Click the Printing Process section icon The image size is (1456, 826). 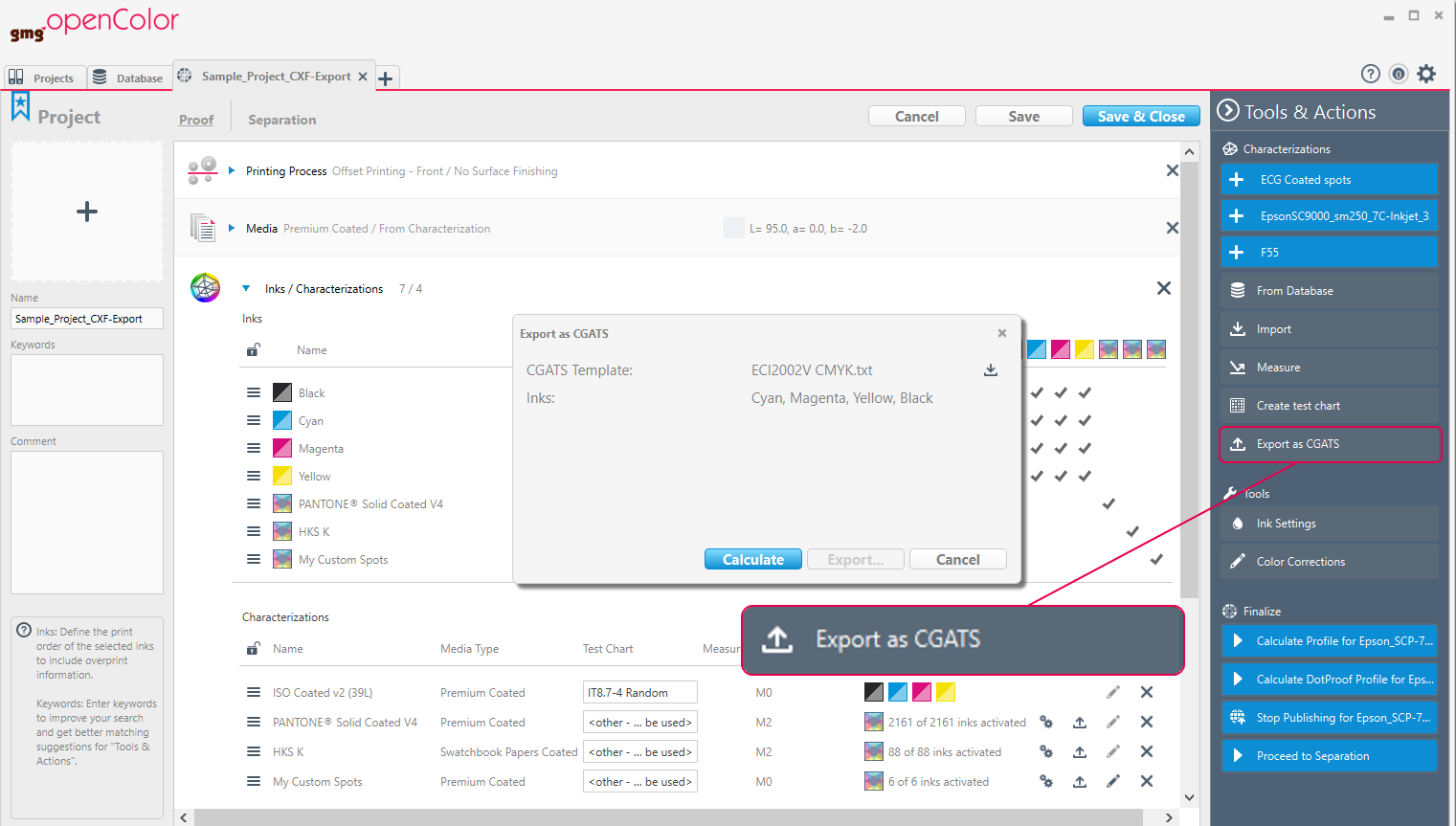[202, 170]
